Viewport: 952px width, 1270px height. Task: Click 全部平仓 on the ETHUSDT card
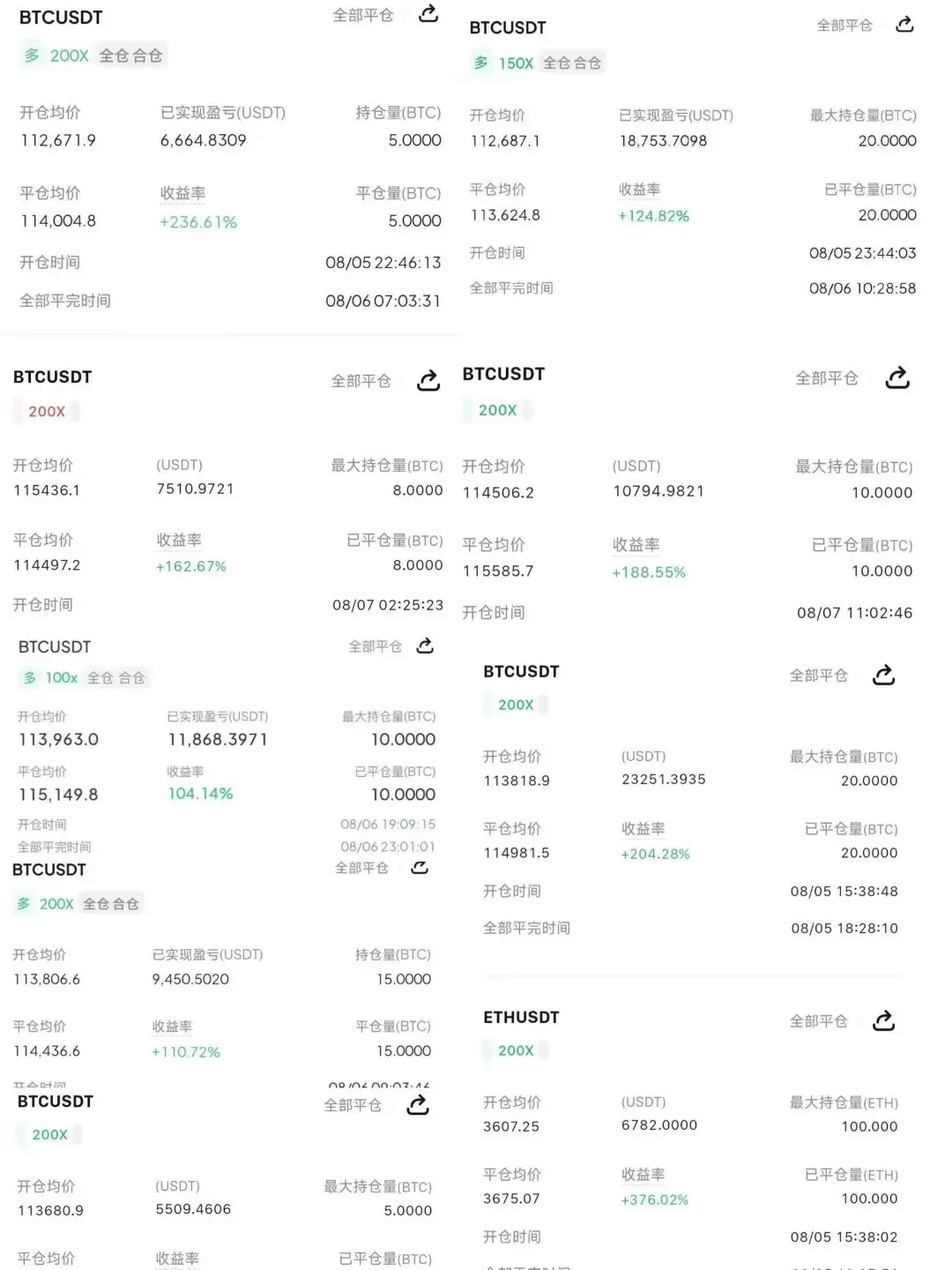click(819, 1021)
